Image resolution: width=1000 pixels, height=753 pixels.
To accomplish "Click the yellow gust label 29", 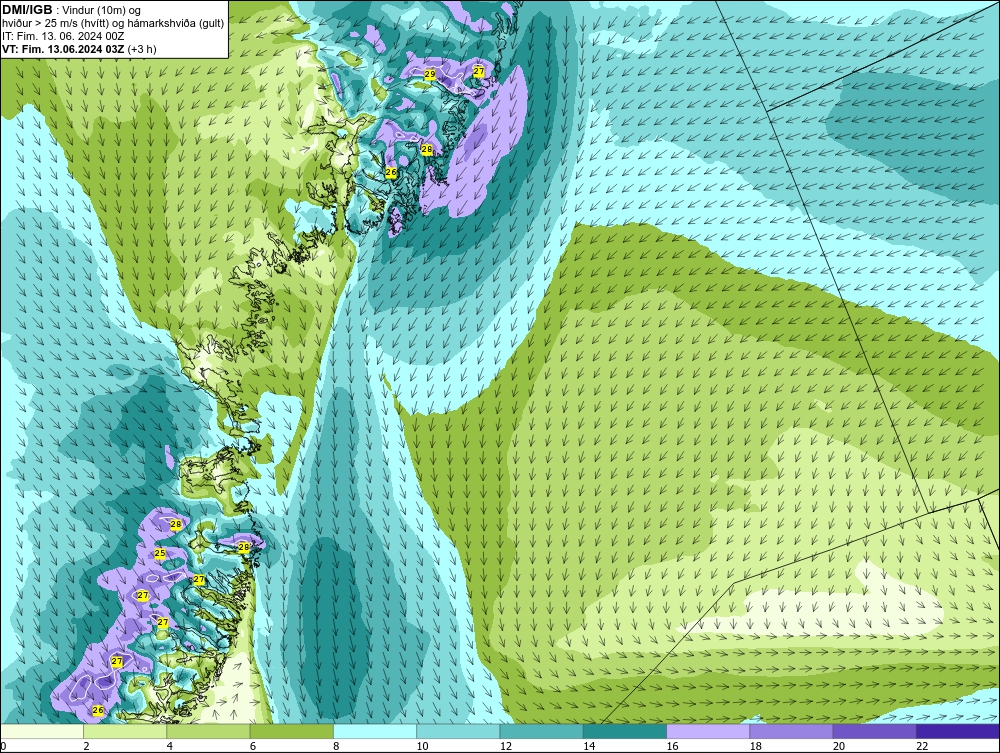I will 430,75.
